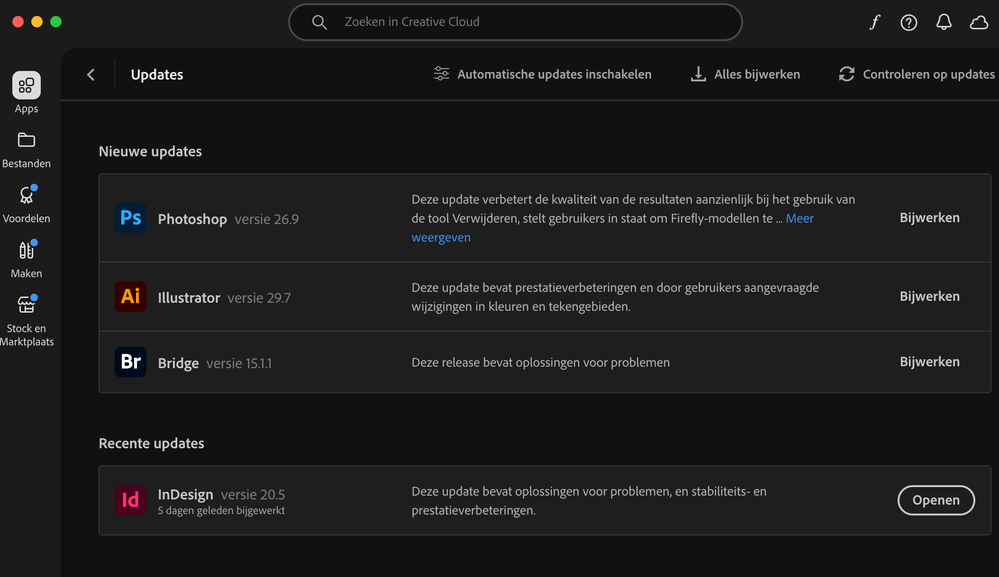Image resolution: width=999 pixels, height=577 pixels.
Task: Open the help question mark icon
Action: tap(909, 22)
